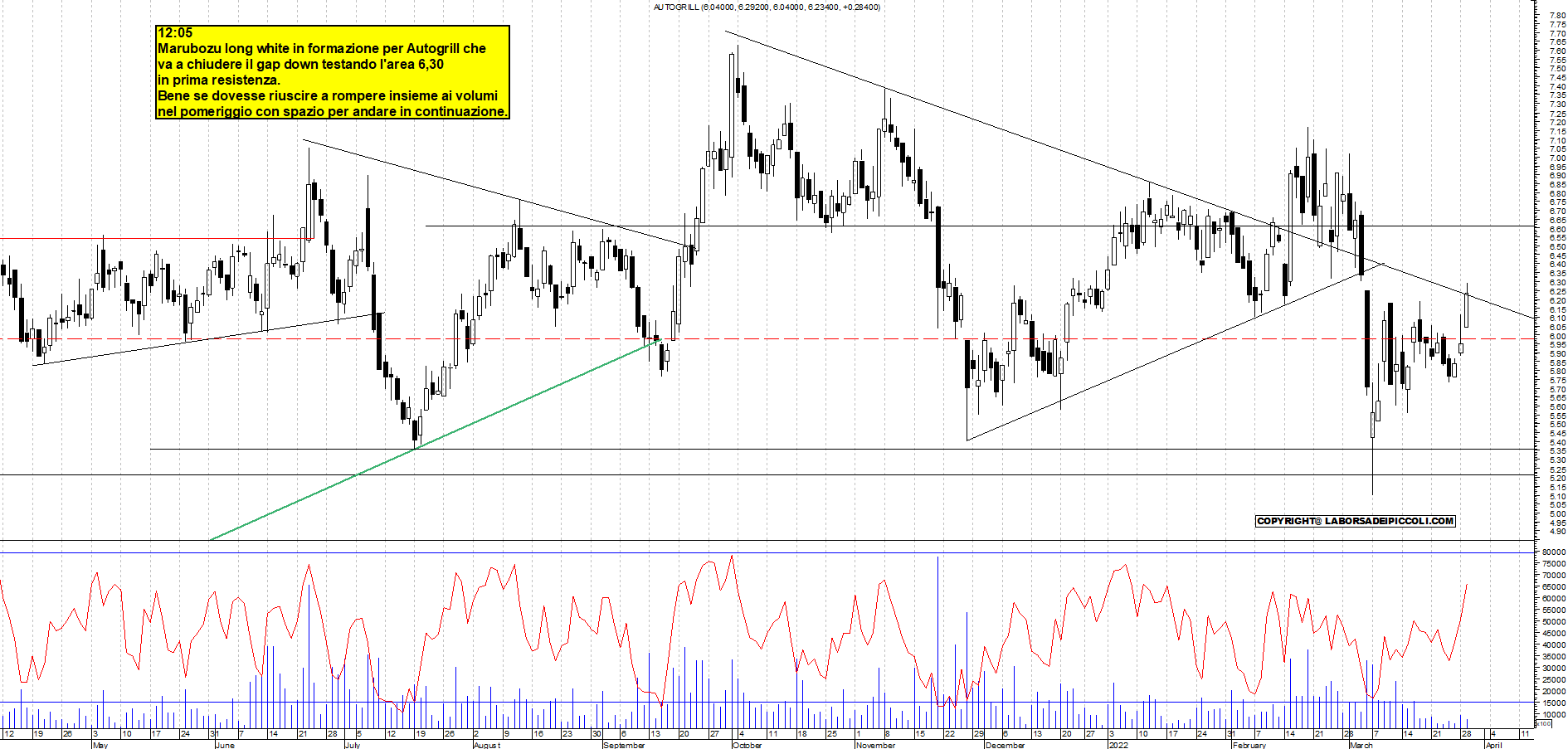Click the 80000 volume axis label

click(x=1554, y=552)
